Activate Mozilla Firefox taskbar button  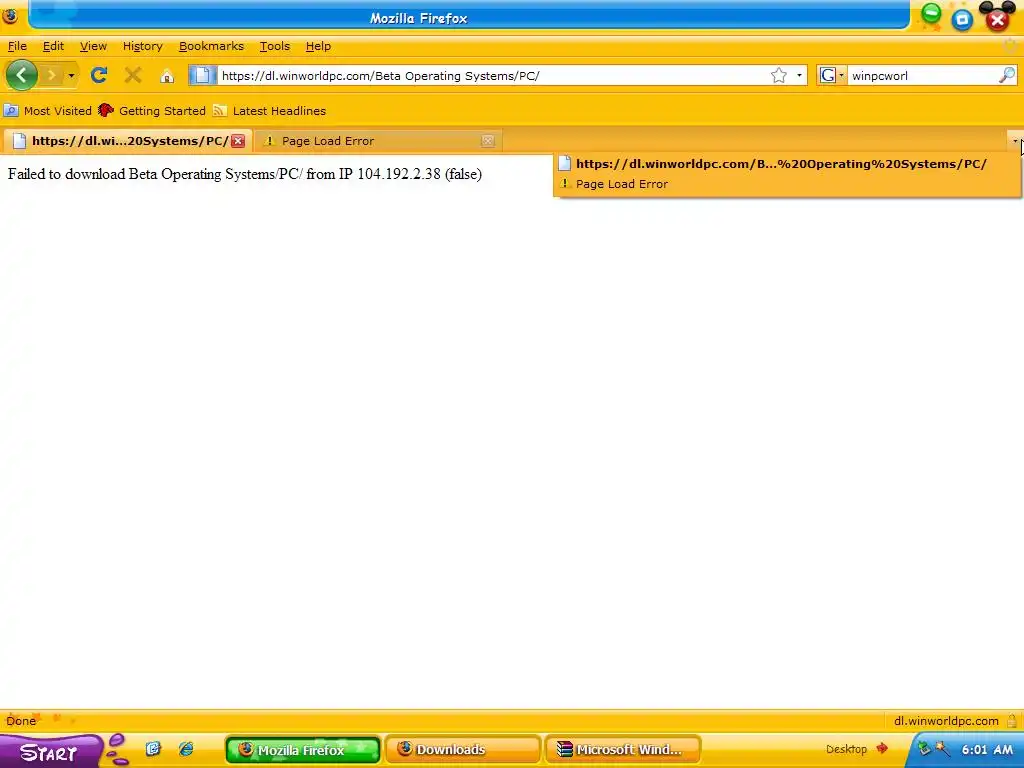[302, 750]
